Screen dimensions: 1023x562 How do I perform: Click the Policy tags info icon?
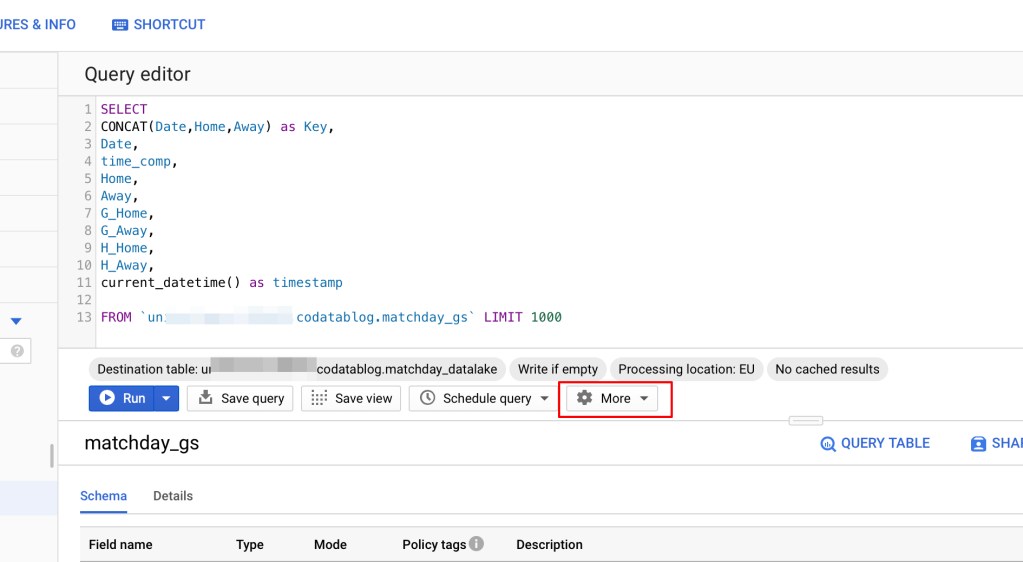[x=476, y=543]
